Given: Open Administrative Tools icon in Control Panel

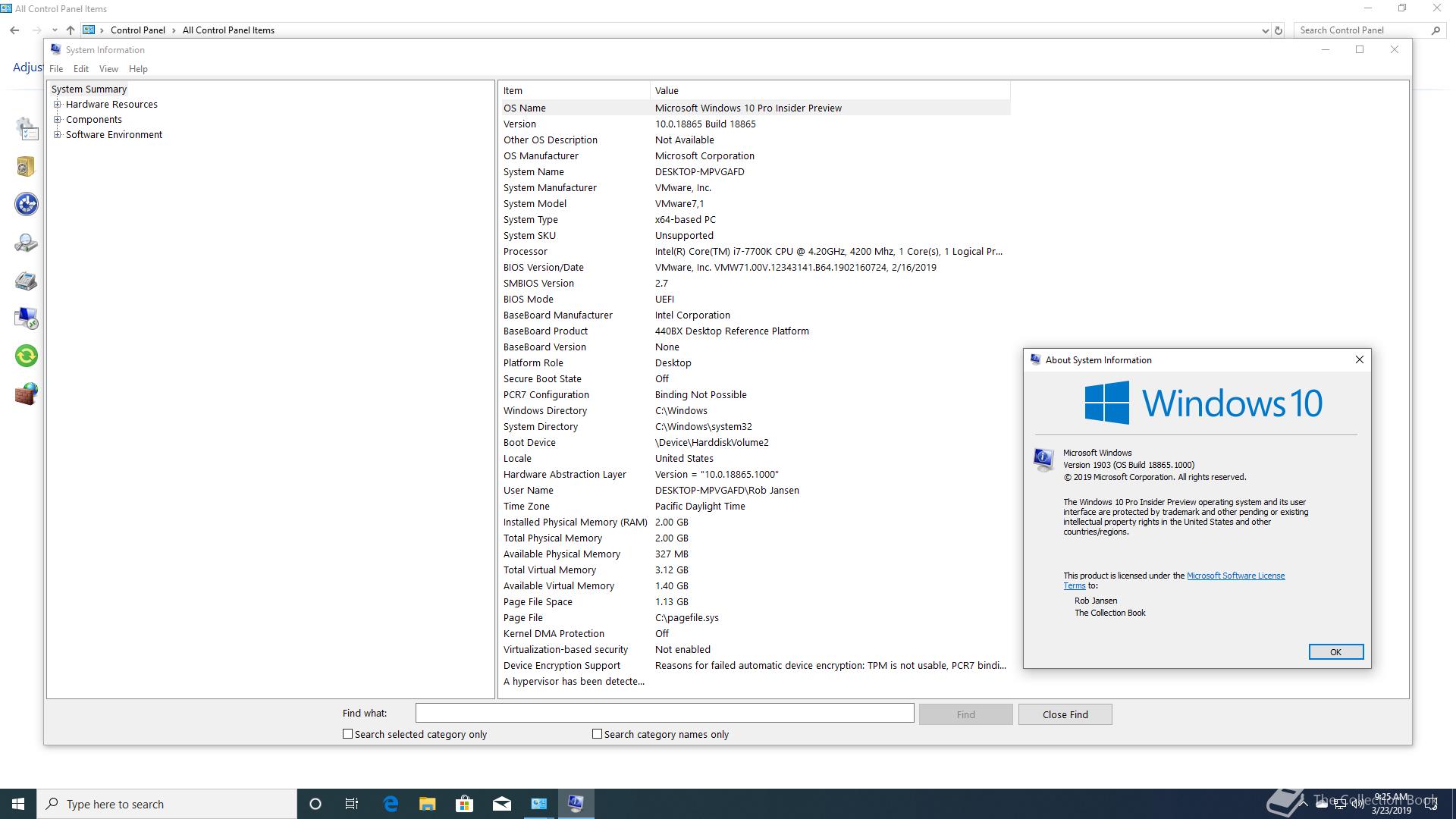Looking at the screenshot, I should (27, 129).
